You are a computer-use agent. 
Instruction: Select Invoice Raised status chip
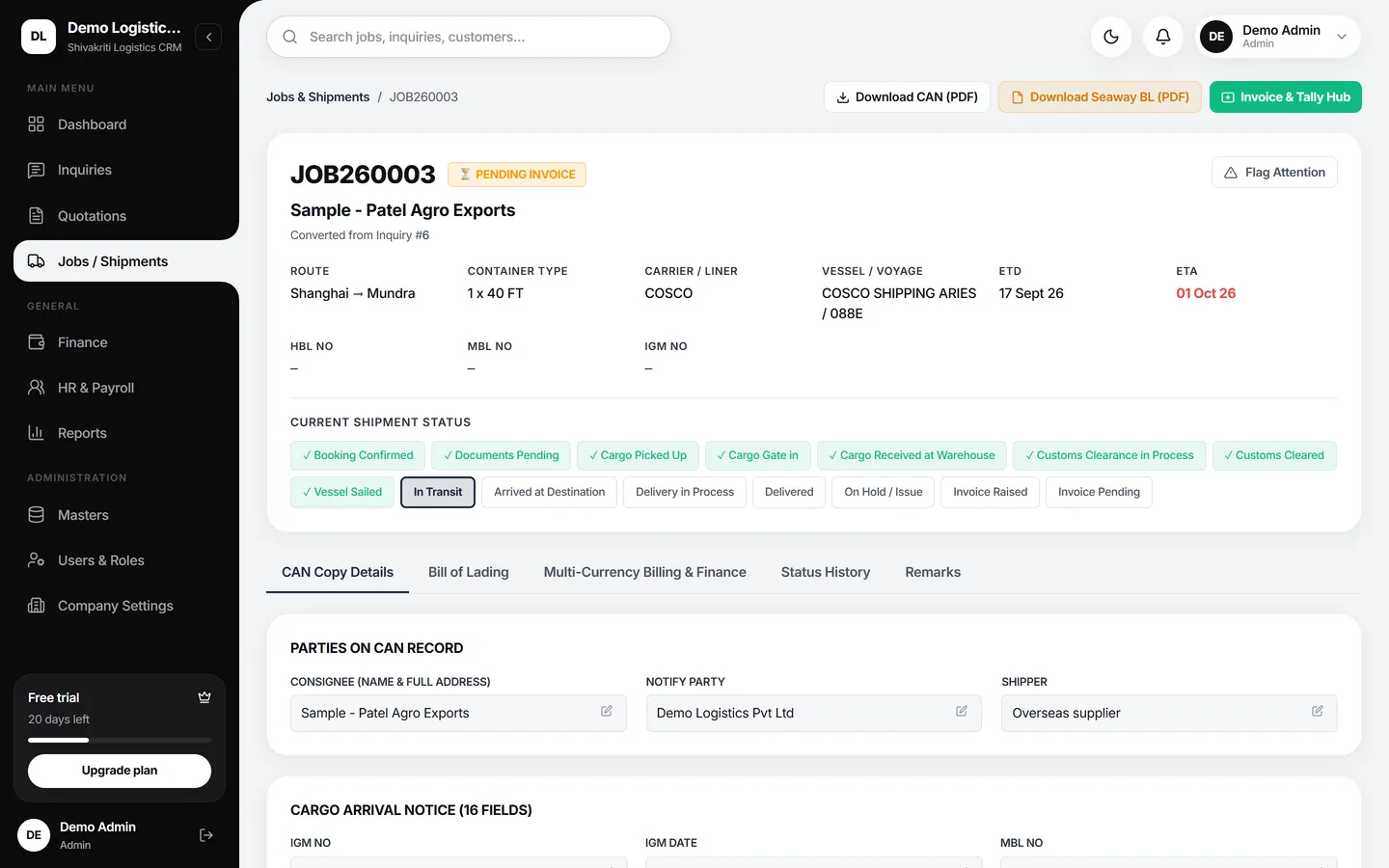[991, 492]
